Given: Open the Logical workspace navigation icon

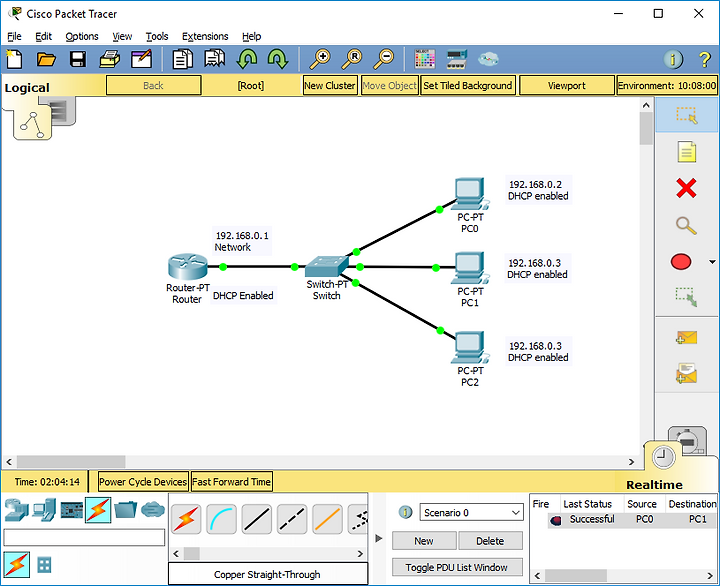Looking at the screenshot, I should [32, 124].
